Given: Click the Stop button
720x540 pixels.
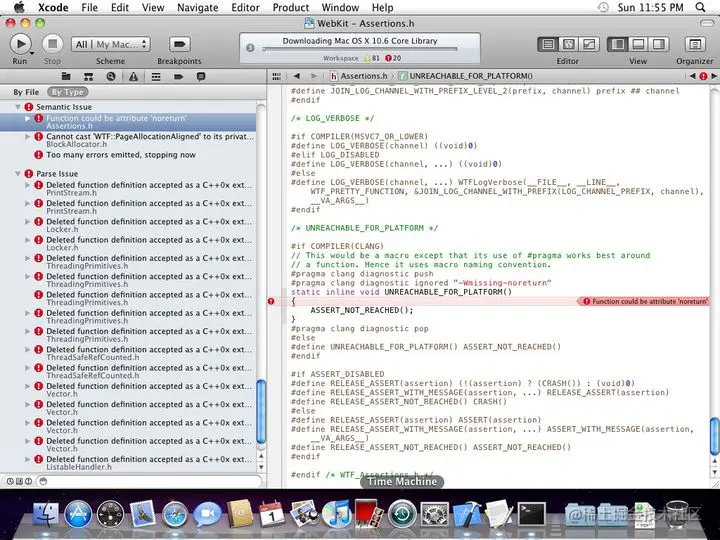Looking at the screenshot, I should (52, 44).
